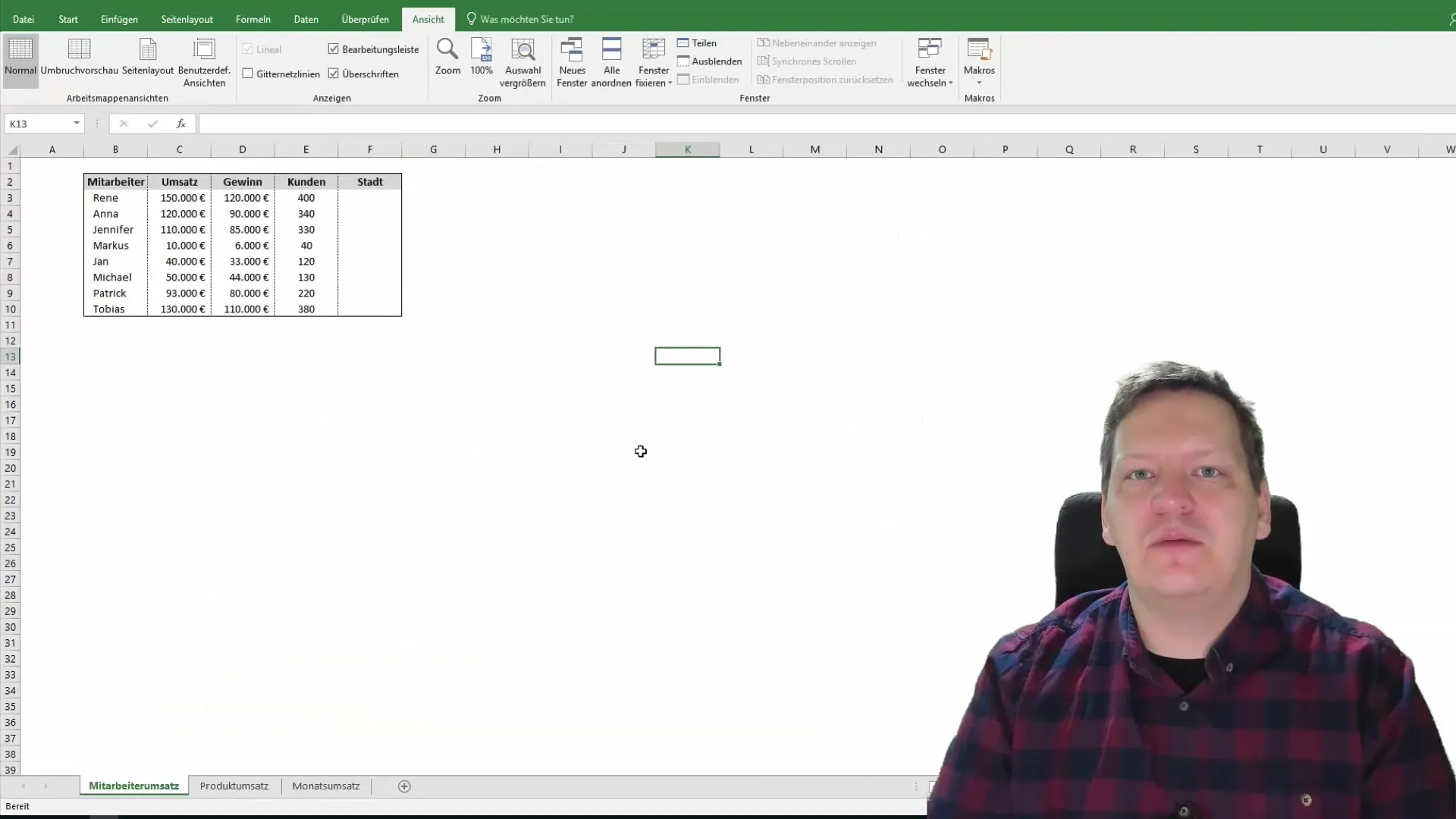1456x819 pixels.
Task: Enable the Gitternetzlinien checkbox
Action: (247, 74)
